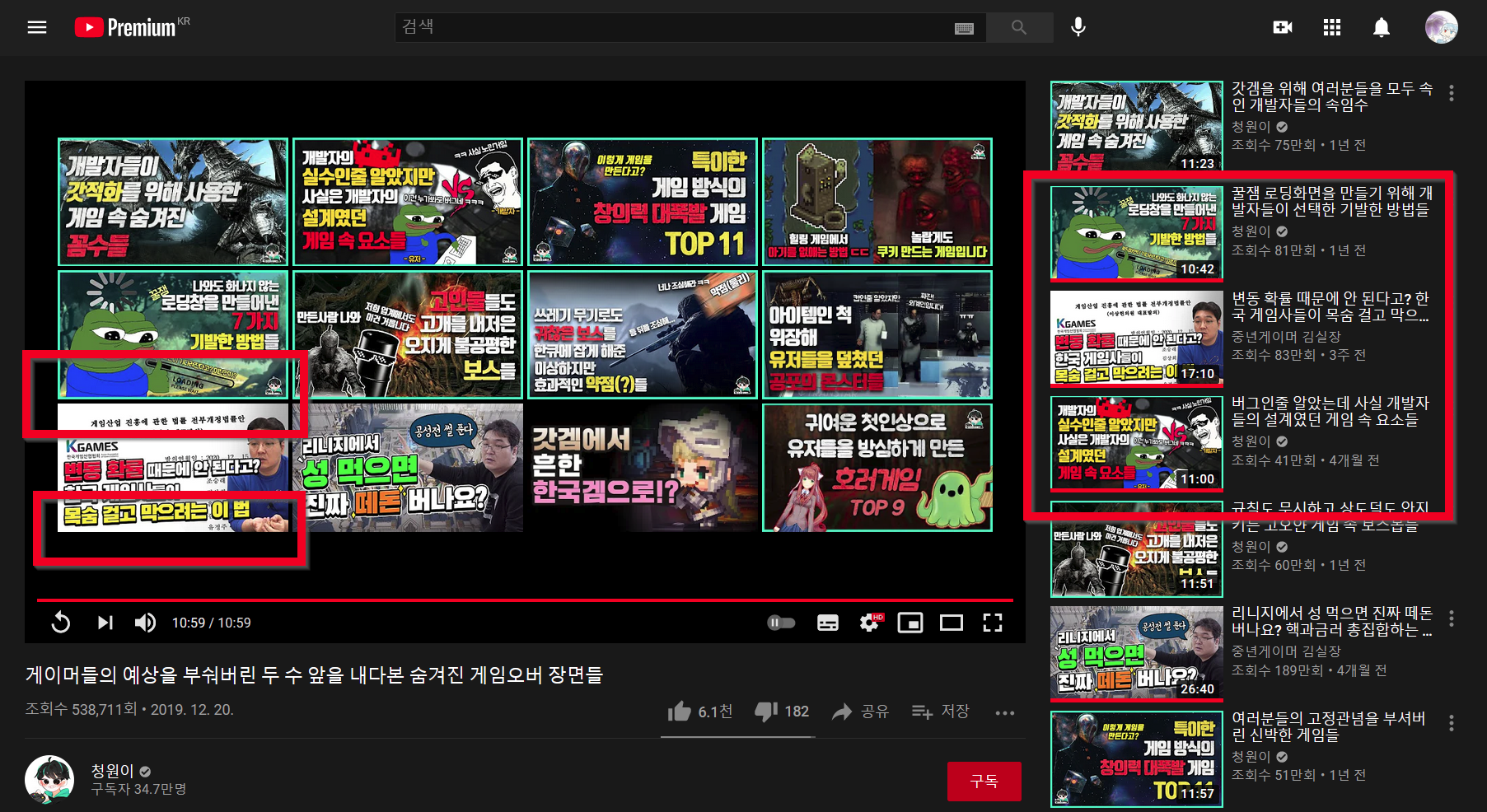Skip to the next video
1487x812 pixels.
(x=105, y=623)
